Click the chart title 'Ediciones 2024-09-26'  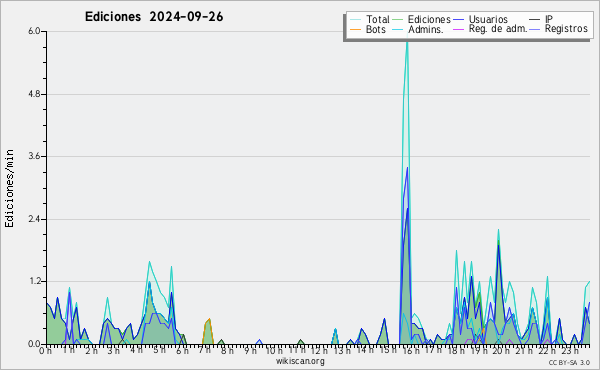[x=154, y=17]
